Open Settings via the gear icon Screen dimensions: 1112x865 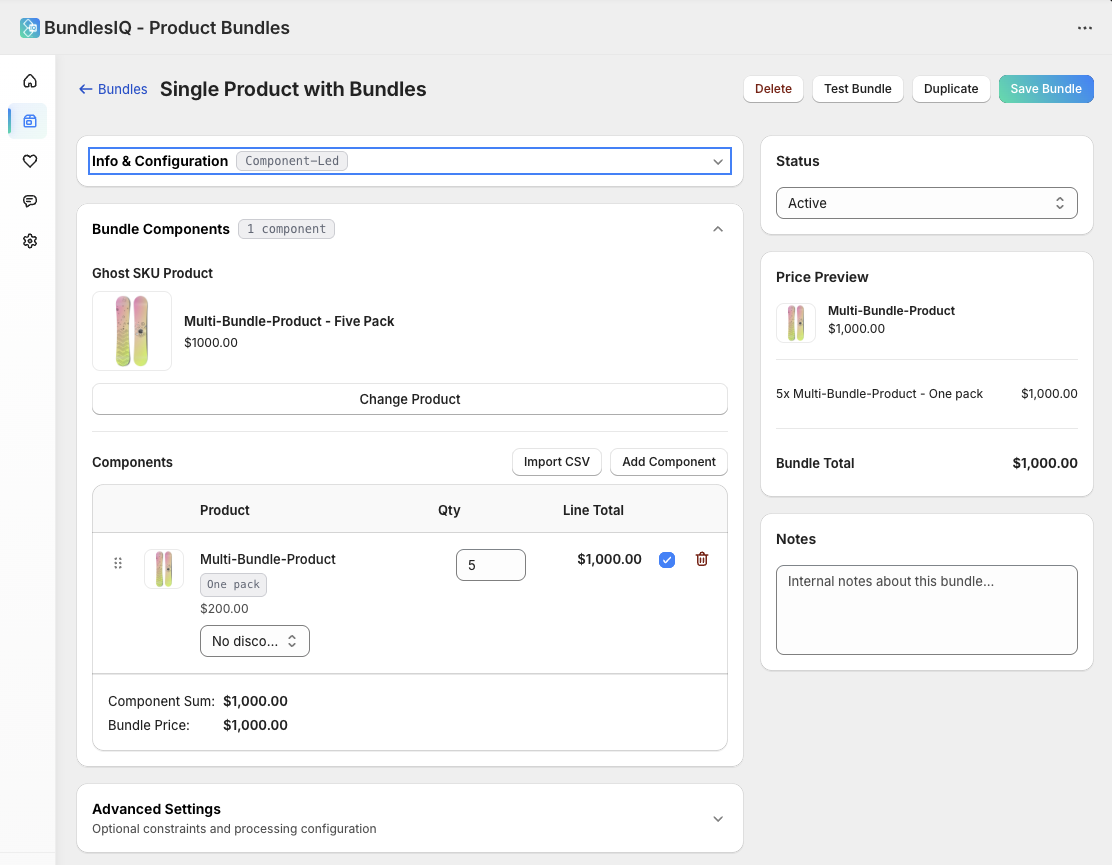pos(29,240)
